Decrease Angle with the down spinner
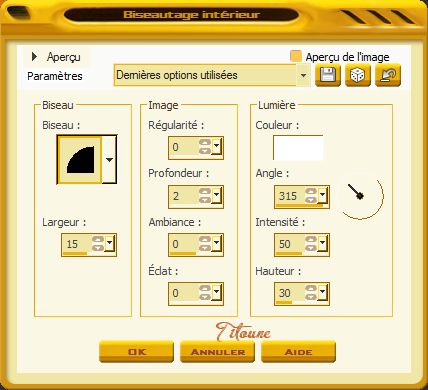The image size is (428, 390). tap(311, 200)
